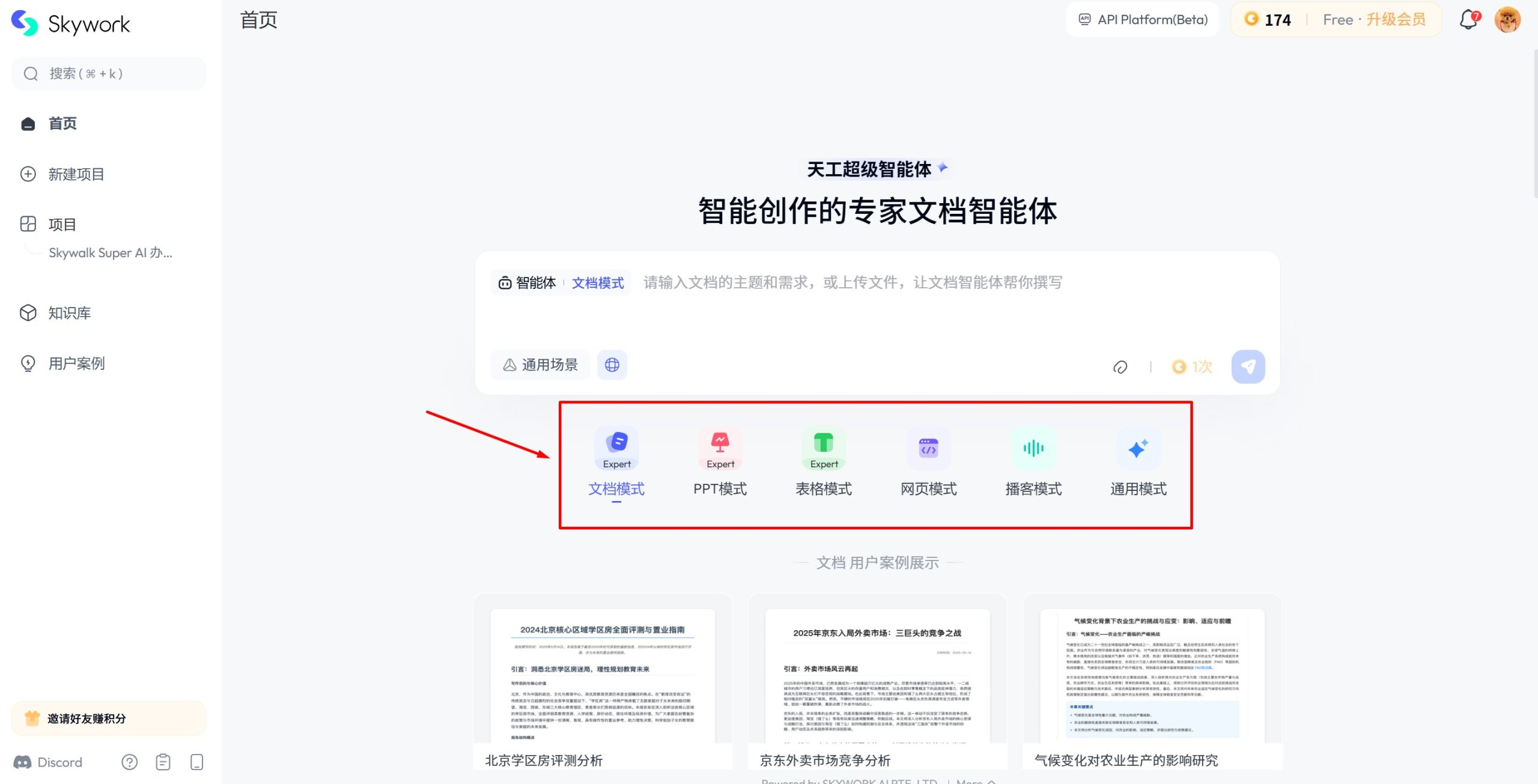Viewport: 1538px width, 784px height.
Task: Click the 174 credits coin balance
Action: [1267, 20]
